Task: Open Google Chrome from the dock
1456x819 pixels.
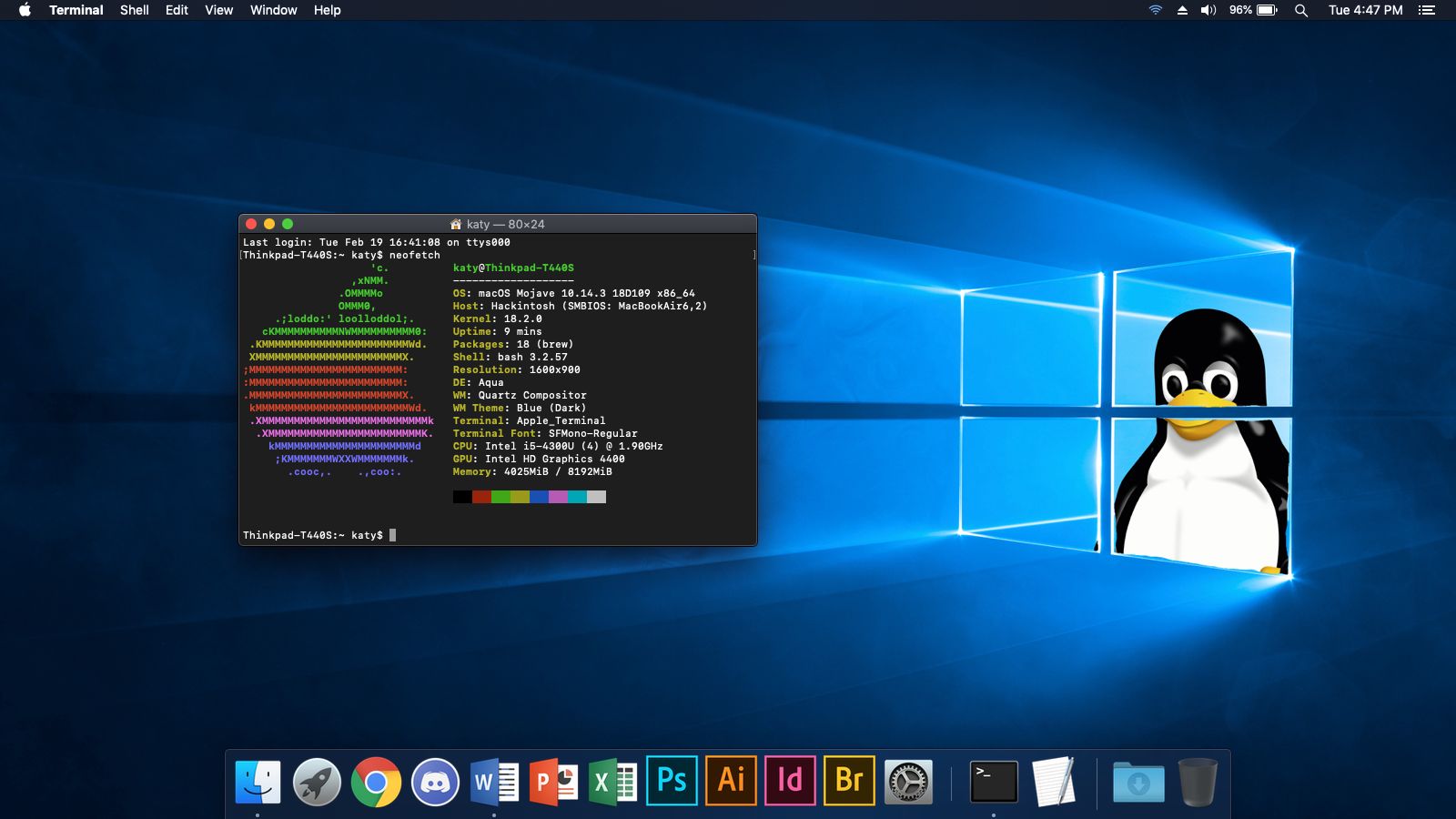Action: click(376, 781)
